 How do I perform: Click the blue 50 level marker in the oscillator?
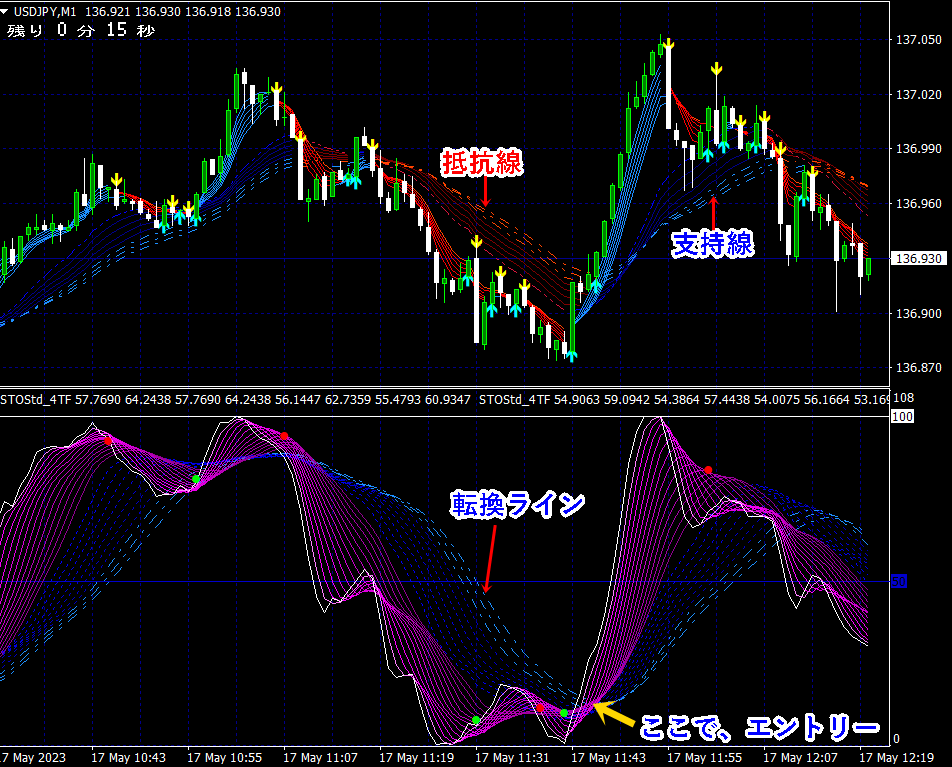pos(898,581)
